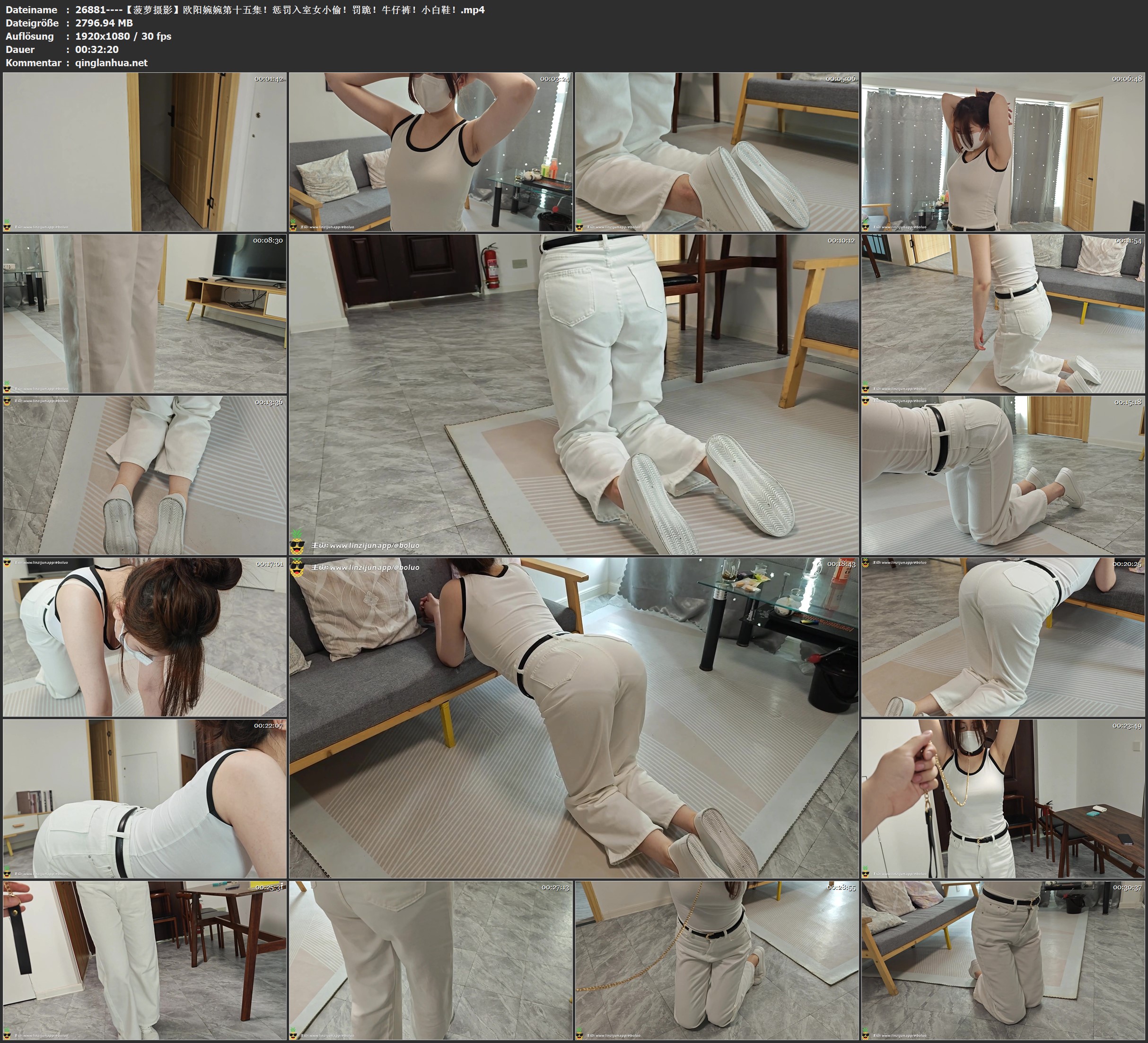Click the 1920x1080 / 30 fps resolution value
The image size is (1148, 1043).
pyautogui.click(x=123, y=36)
